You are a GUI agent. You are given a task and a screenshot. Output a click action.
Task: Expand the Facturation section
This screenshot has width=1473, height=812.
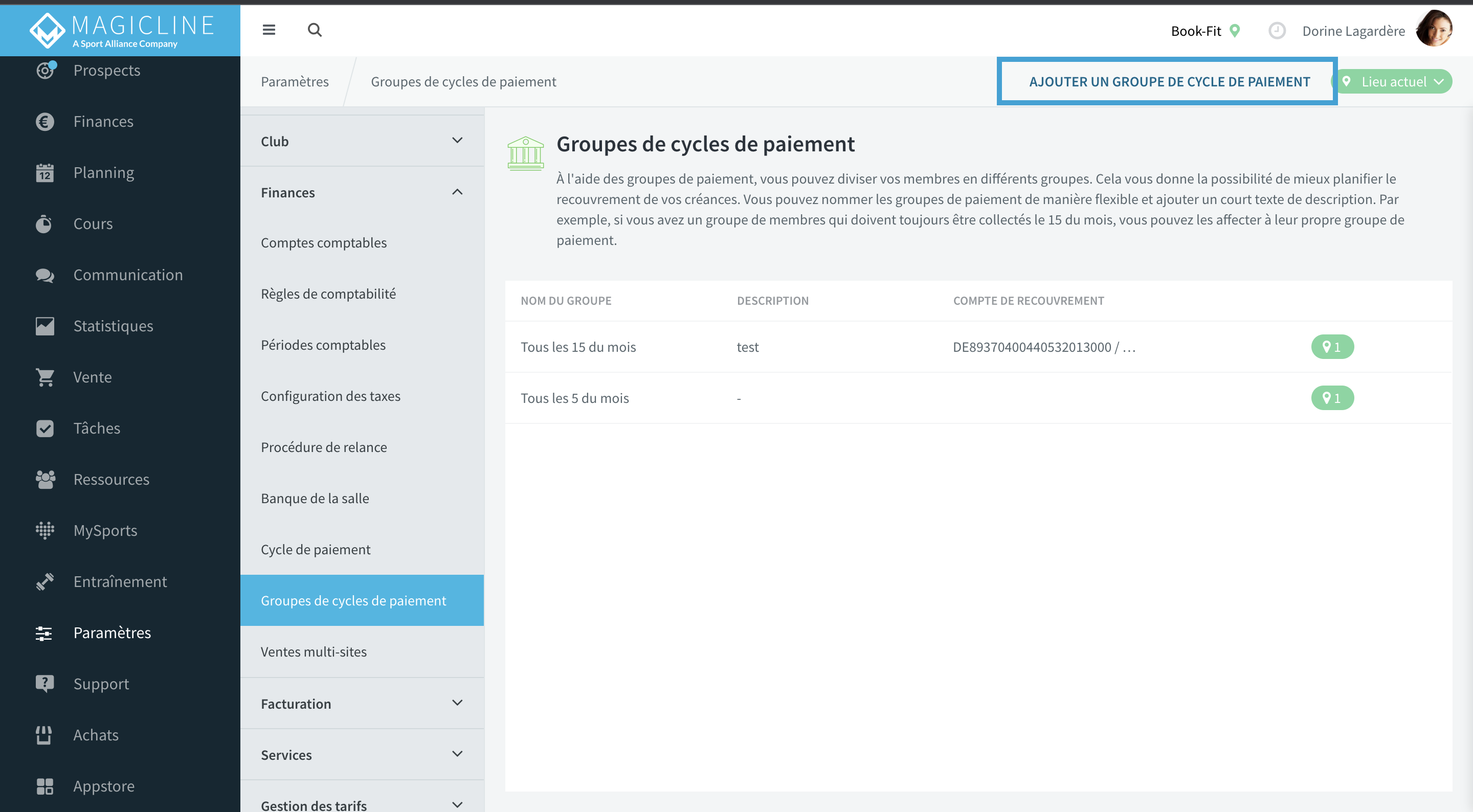pyautogui.click(x=362, y=704)
